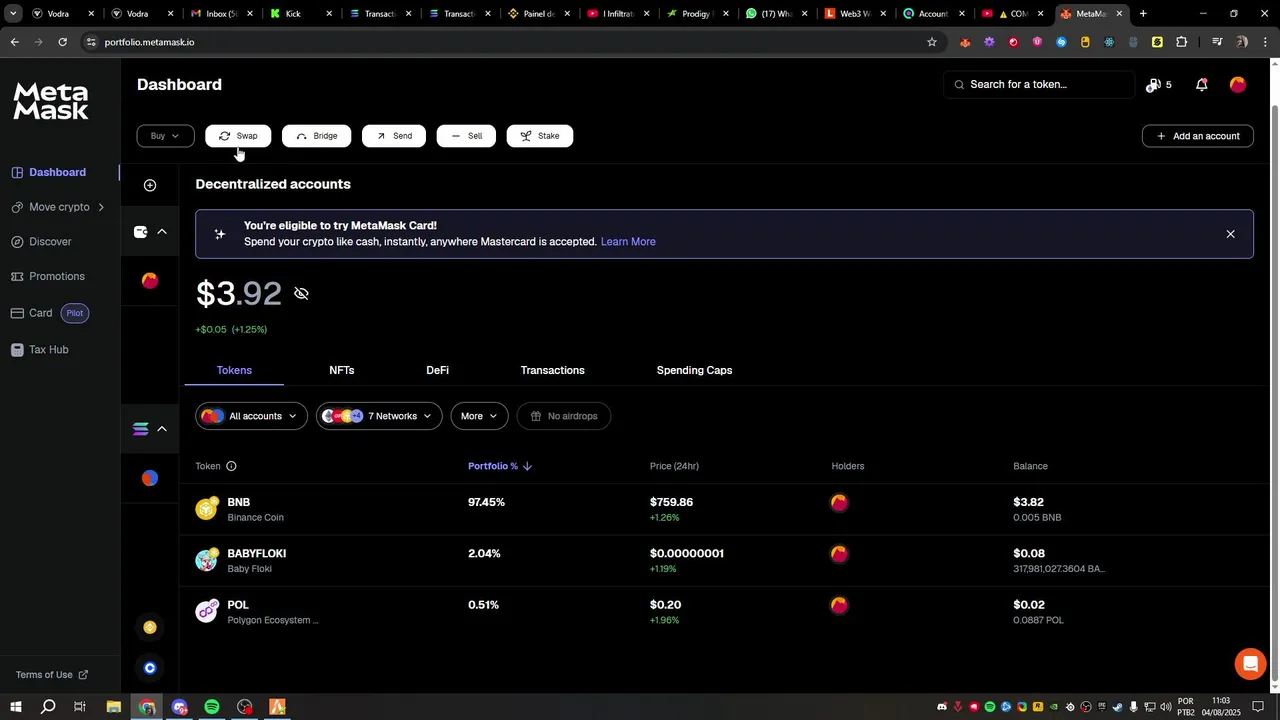Click the MetaMask fox extension icon
Image resolution: width=1280 pixels, height=720 pixels.
(x=965, y=42)
